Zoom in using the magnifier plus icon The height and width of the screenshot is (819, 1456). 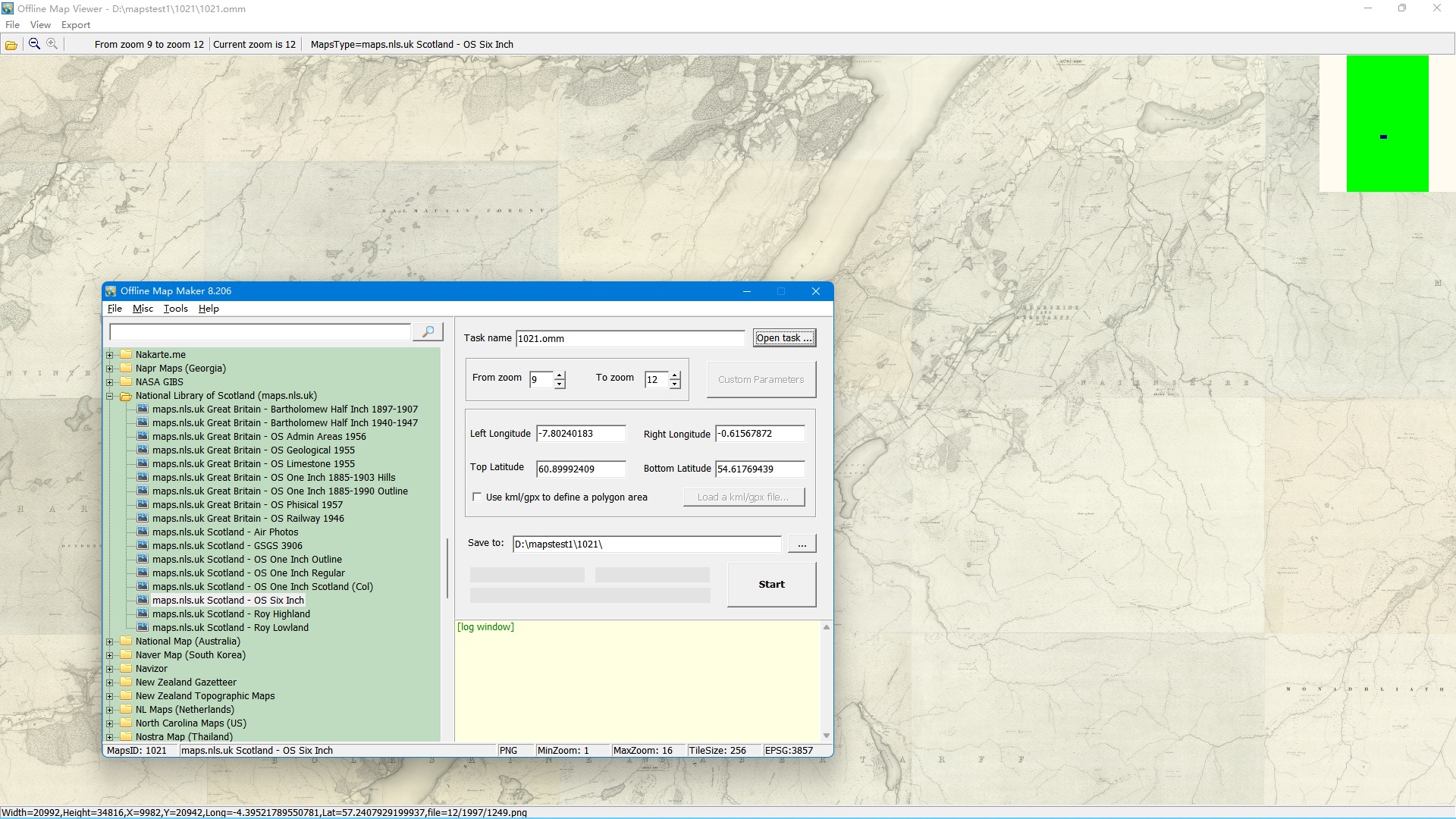click(x=52, y=44)
